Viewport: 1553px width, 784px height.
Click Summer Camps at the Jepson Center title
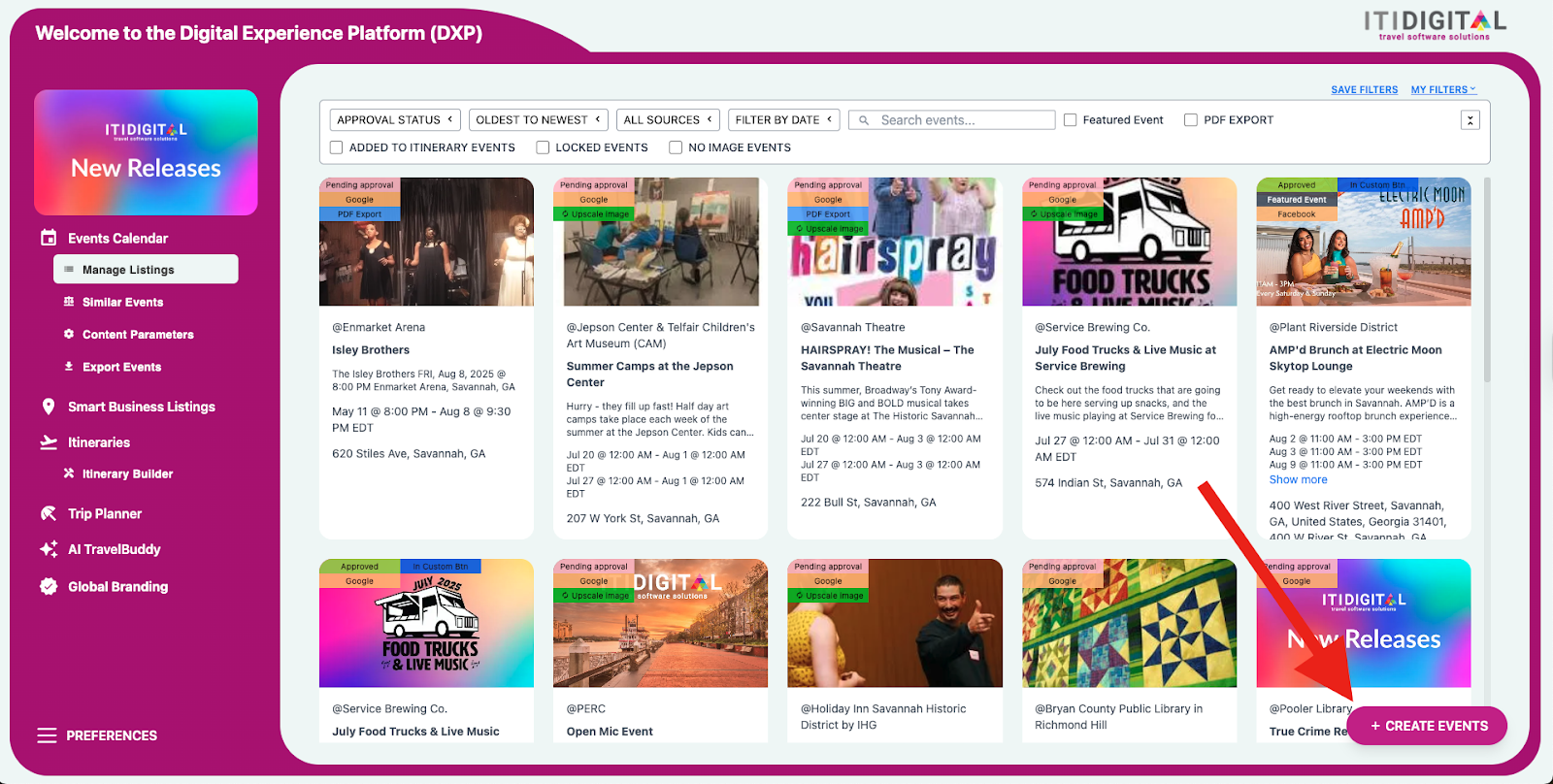649,375
